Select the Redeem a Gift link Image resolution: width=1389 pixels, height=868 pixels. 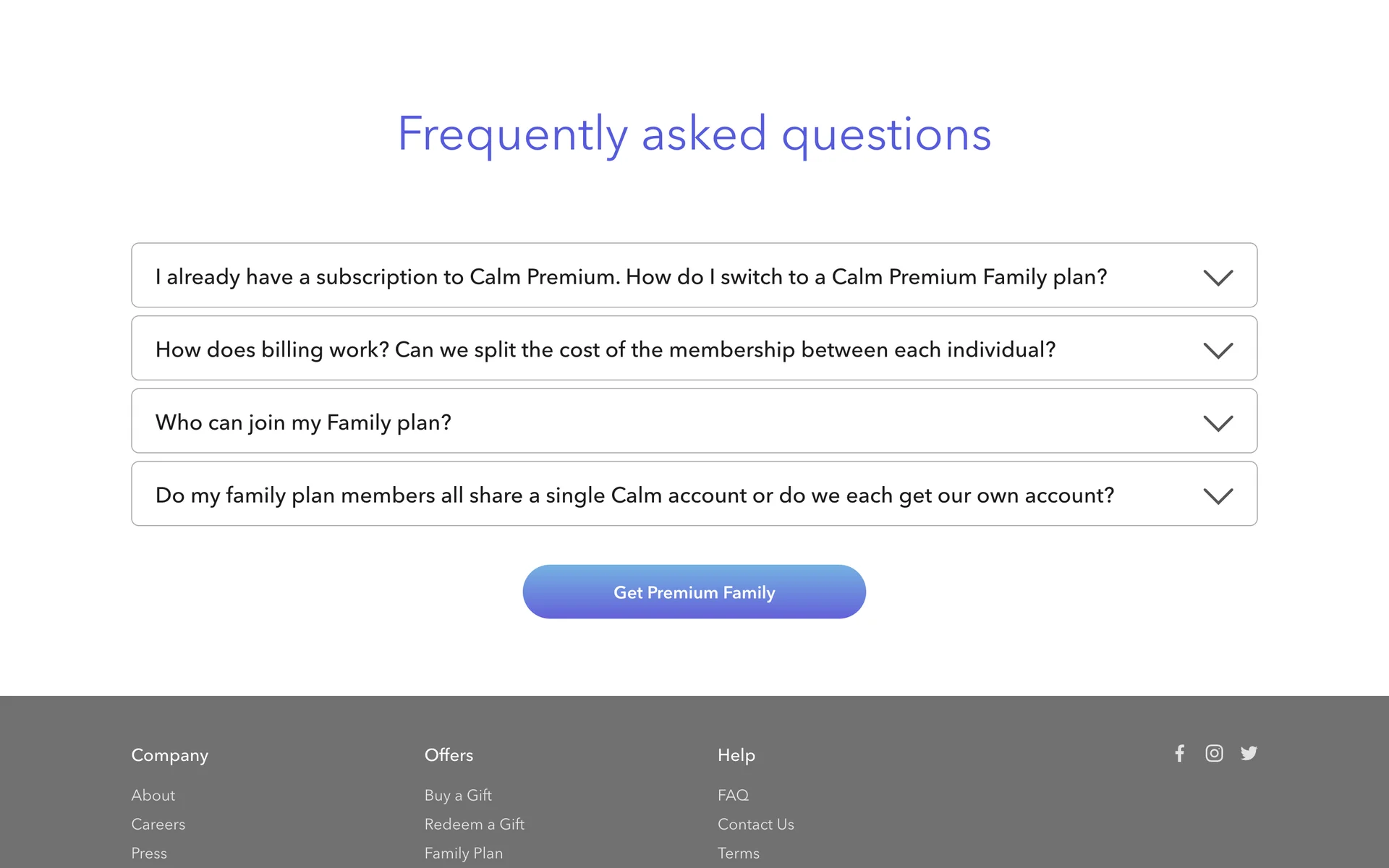click(475, 824)
